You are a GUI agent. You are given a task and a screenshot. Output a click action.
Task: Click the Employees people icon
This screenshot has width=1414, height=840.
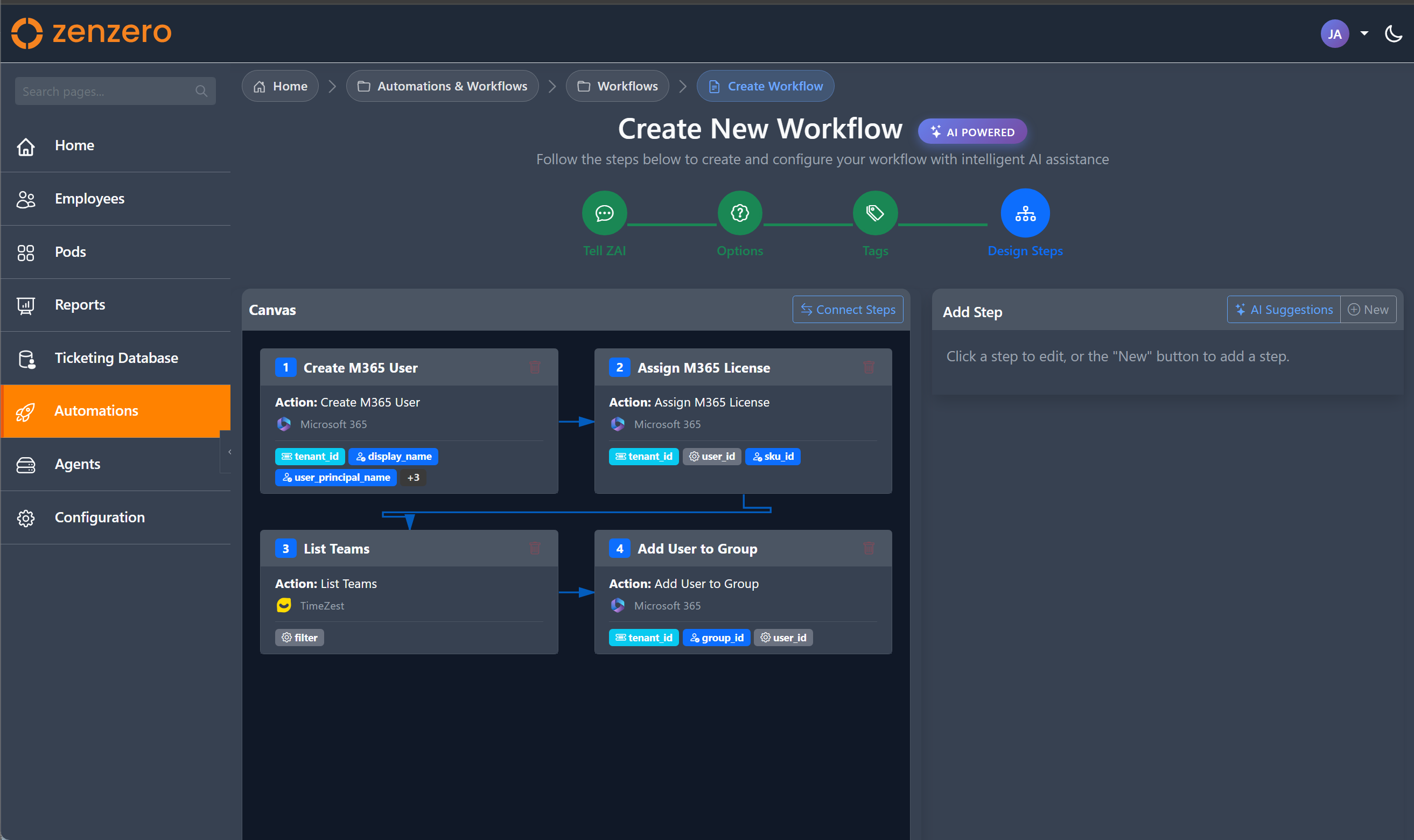coord(25,199)
